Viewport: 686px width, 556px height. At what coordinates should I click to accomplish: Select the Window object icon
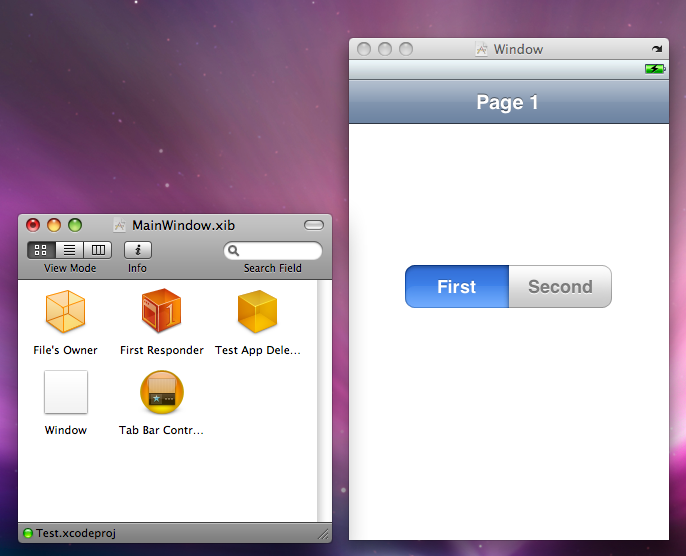click(66, 392)
